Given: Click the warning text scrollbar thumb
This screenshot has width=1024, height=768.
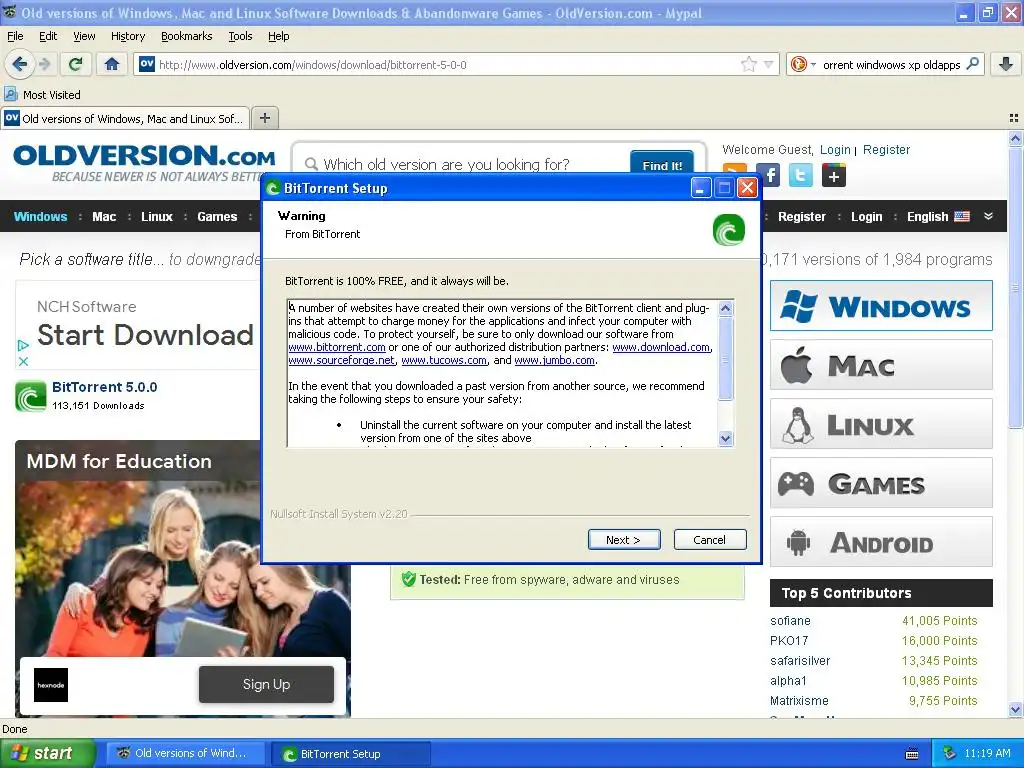Looking at the screenshot, I should 726,360.
